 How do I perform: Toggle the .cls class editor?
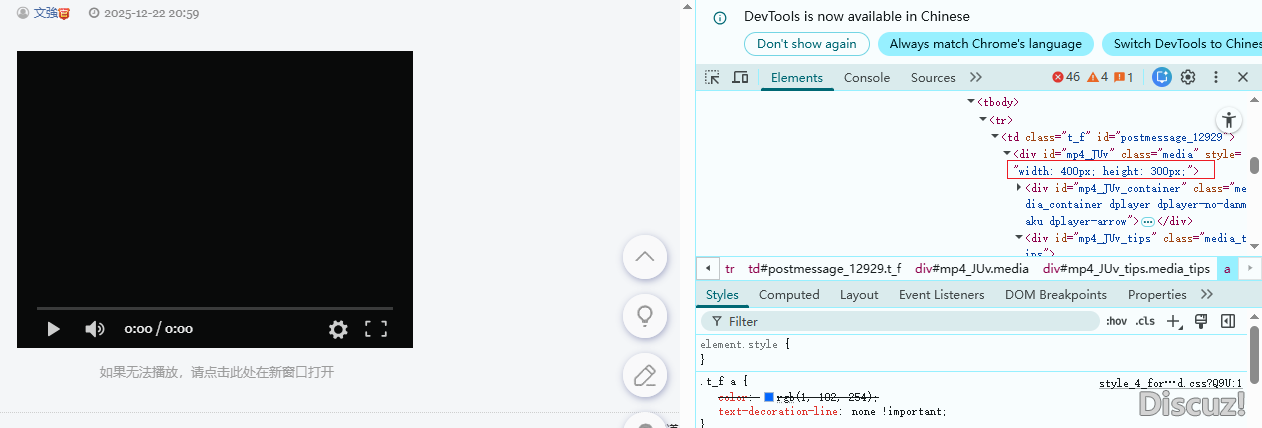coord(1145,321)
